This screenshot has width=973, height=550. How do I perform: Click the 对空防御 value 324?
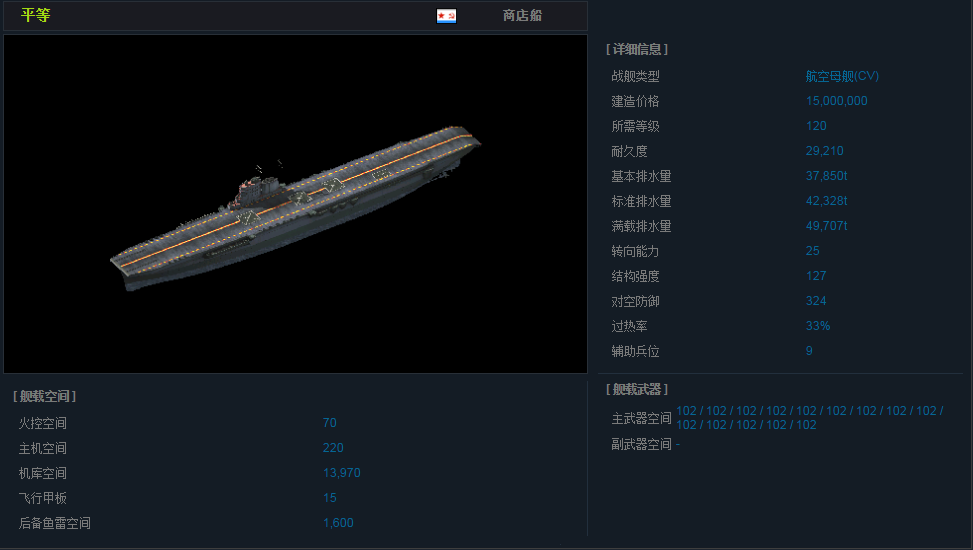pyautogui.click(x=816, y=301)
